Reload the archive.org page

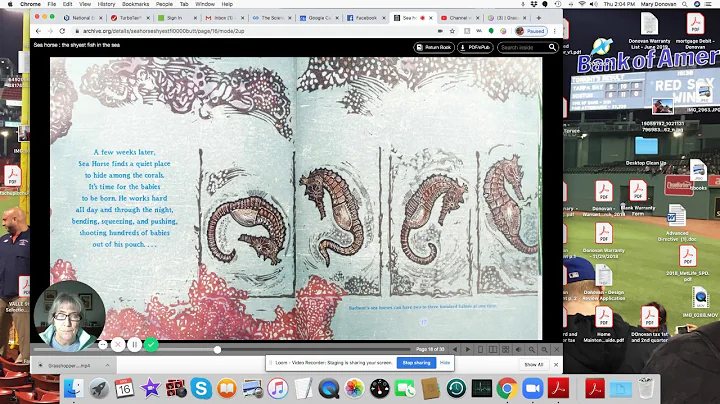(x=62, y=31)
